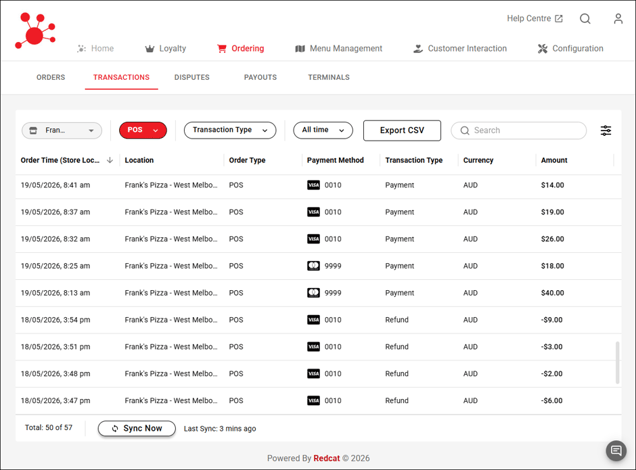
Task: Switch to the Orders tab
Action: tap(51, 77)
